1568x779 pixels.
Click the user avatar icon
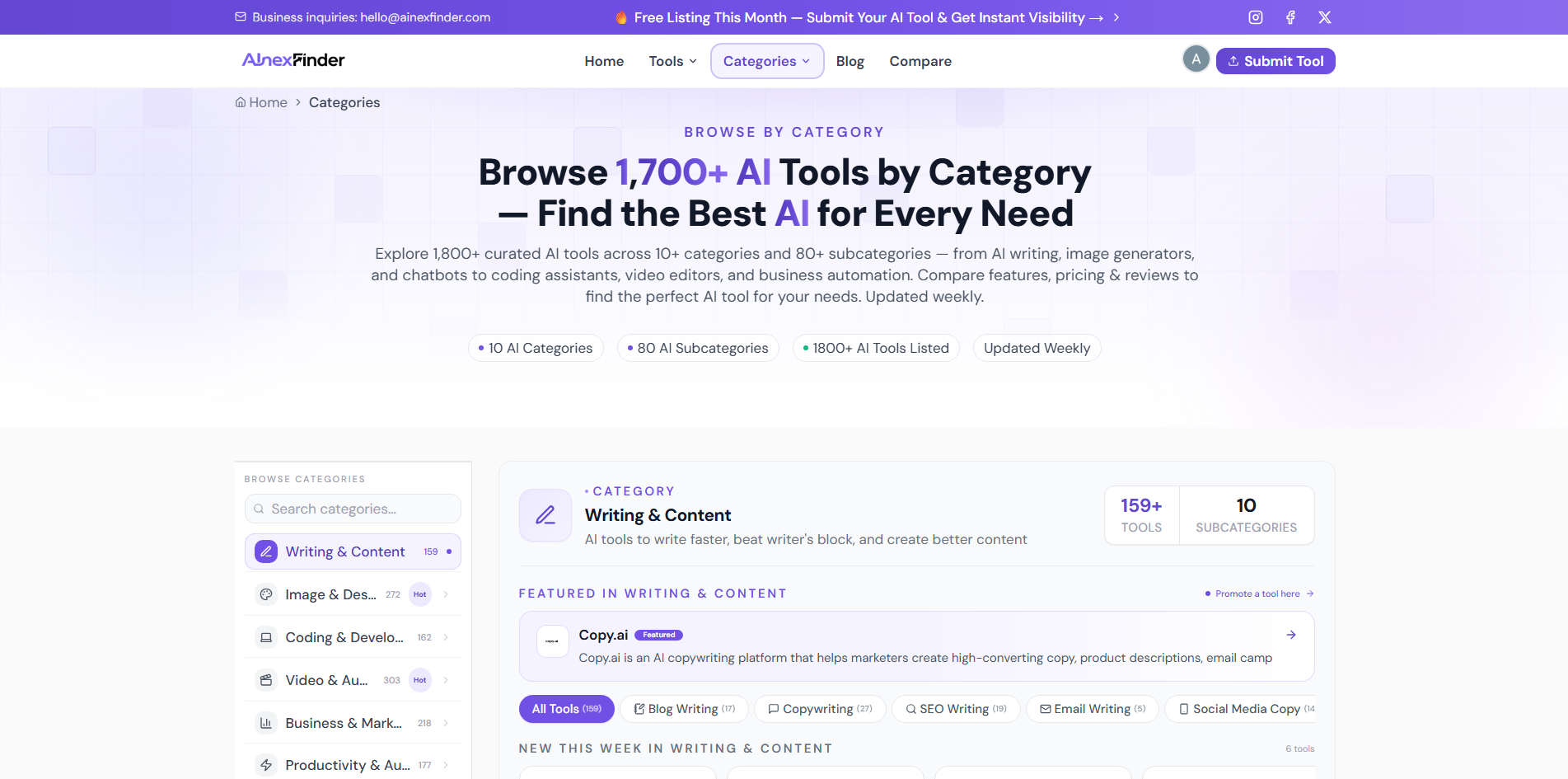coord(1196,59)
